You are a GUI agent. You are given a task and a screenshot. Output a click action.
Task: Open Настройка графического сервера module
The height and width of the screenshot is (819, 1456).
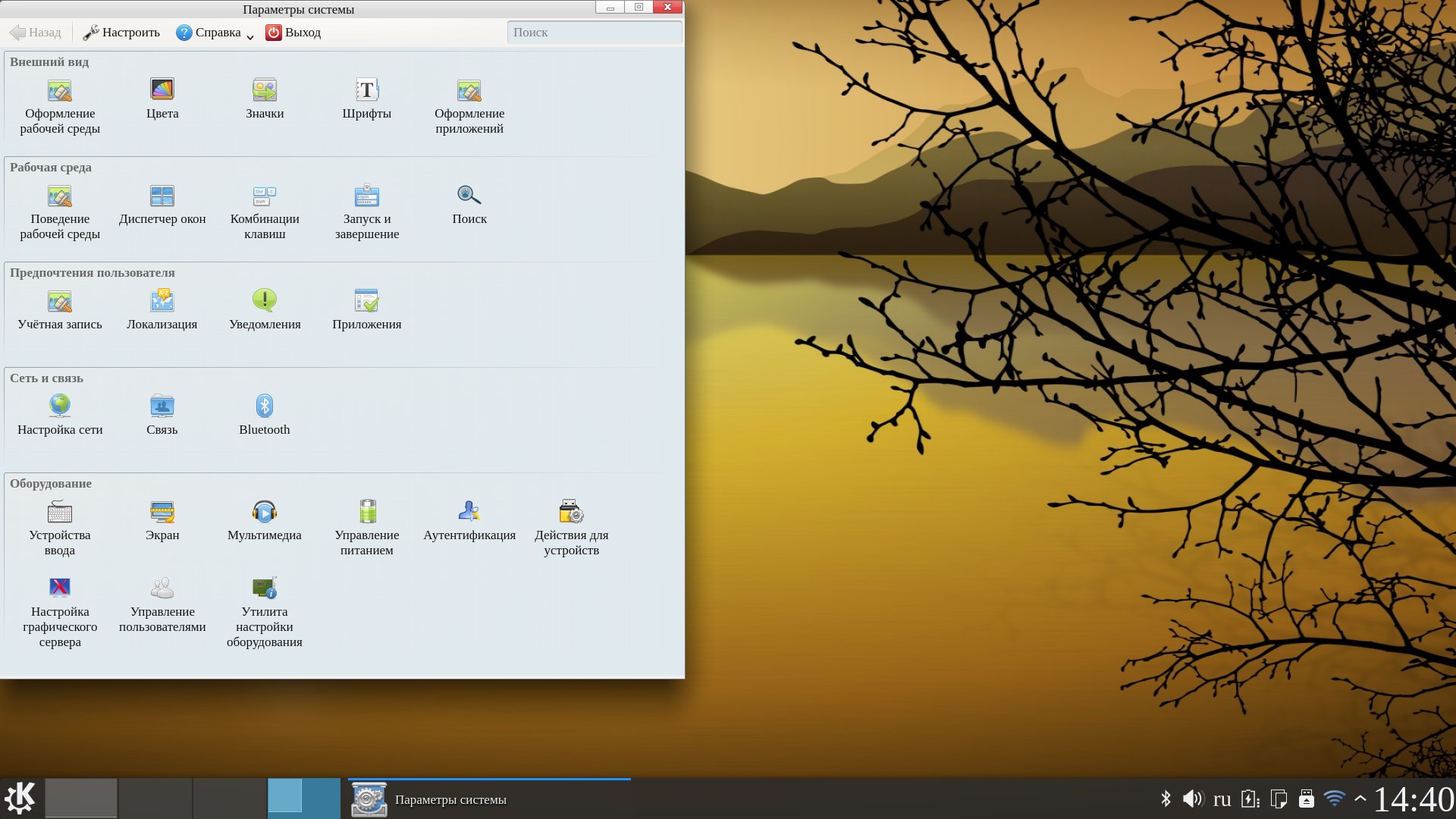pos(60,588)
